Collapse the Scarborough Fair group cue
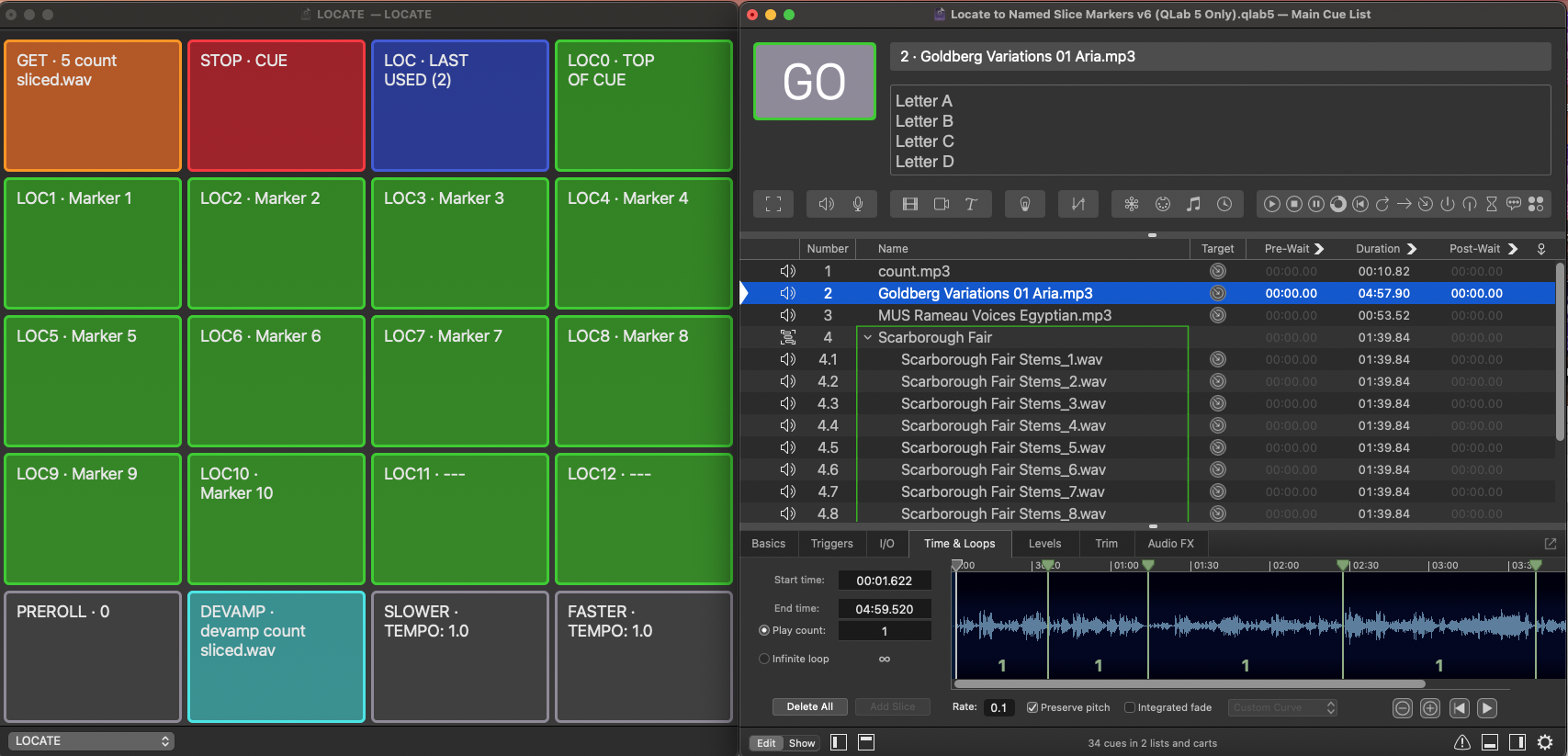This screenshot has width=1568, height=756. point(867,337)
